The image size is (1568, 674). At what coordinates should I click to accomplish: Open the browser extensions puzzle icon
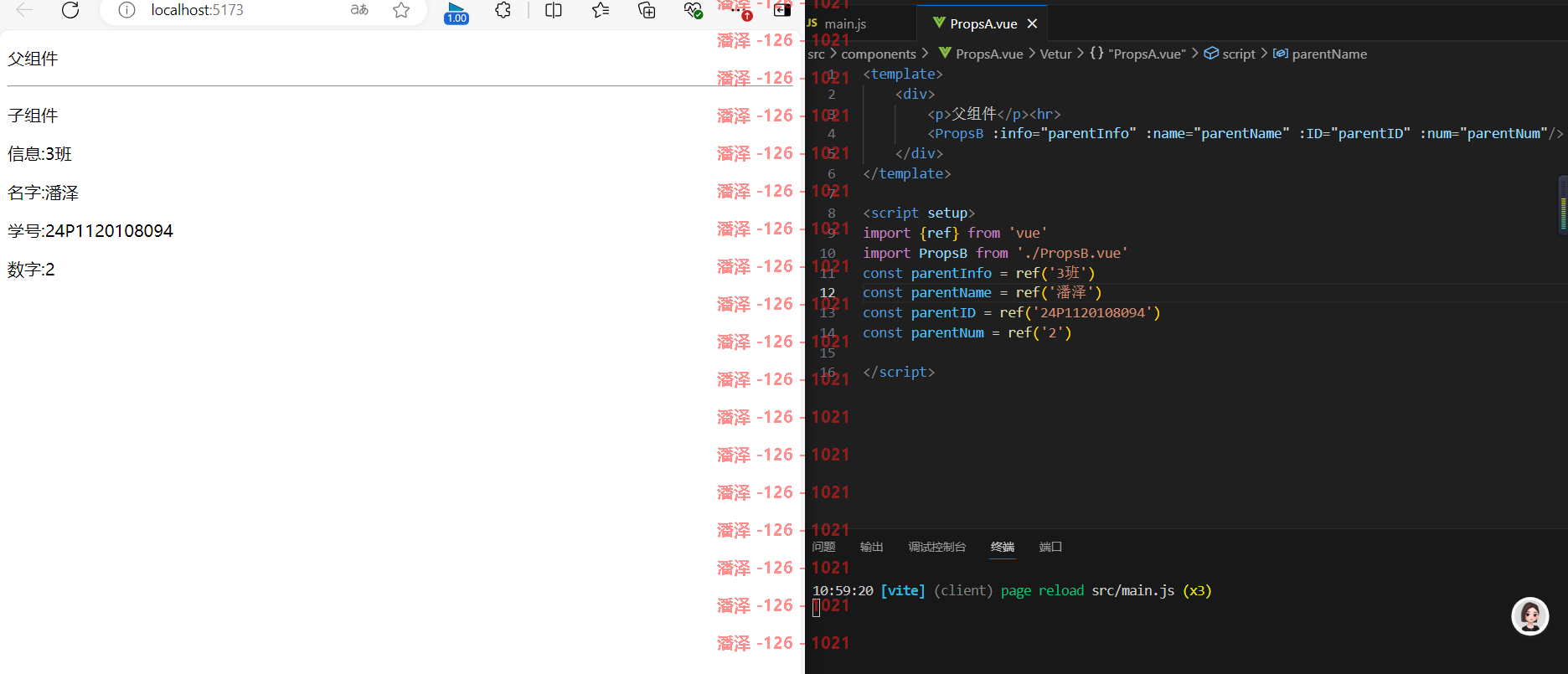tap(503, 10)
